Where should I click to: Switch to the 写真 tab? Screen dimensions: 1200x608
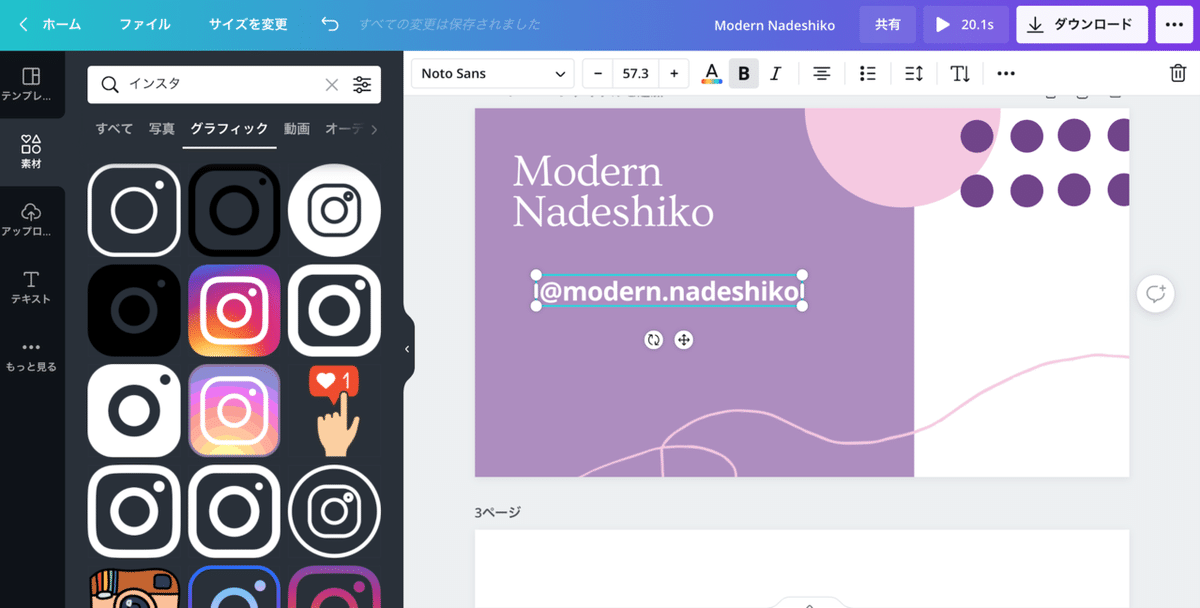162,129
